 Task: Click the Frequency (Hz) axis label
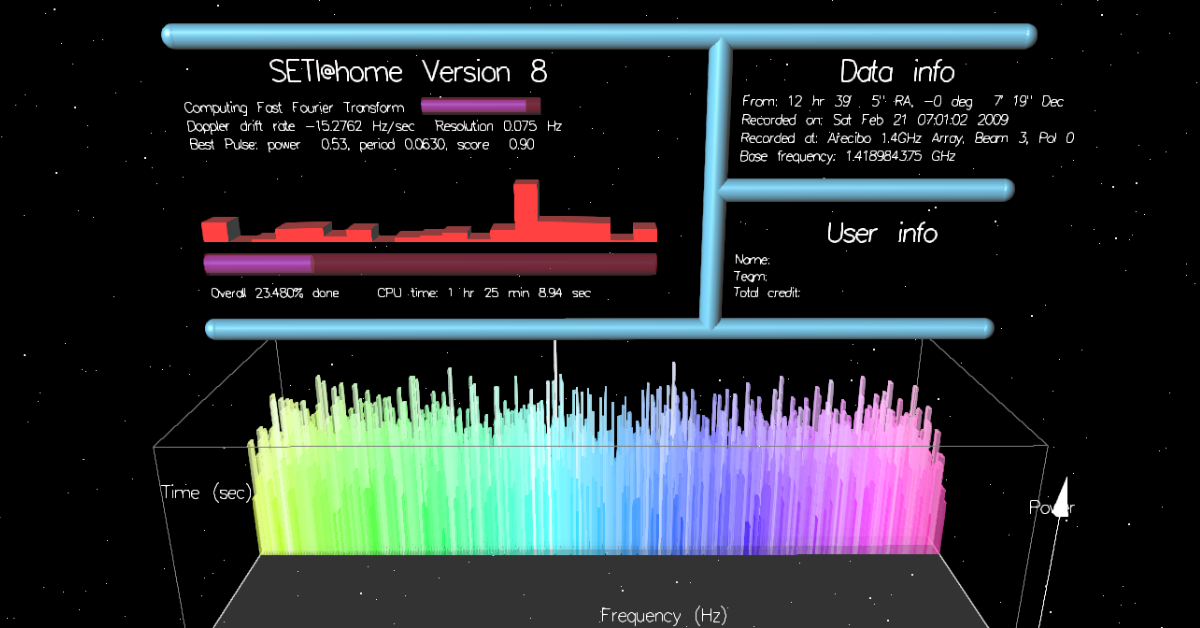(665, 615)
